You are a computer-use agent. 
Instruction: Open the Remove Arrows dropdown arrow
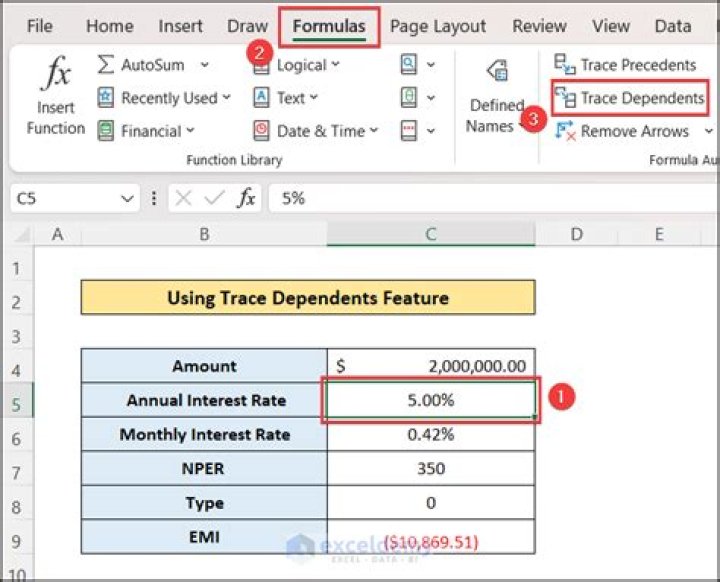(x=710, y=131)
